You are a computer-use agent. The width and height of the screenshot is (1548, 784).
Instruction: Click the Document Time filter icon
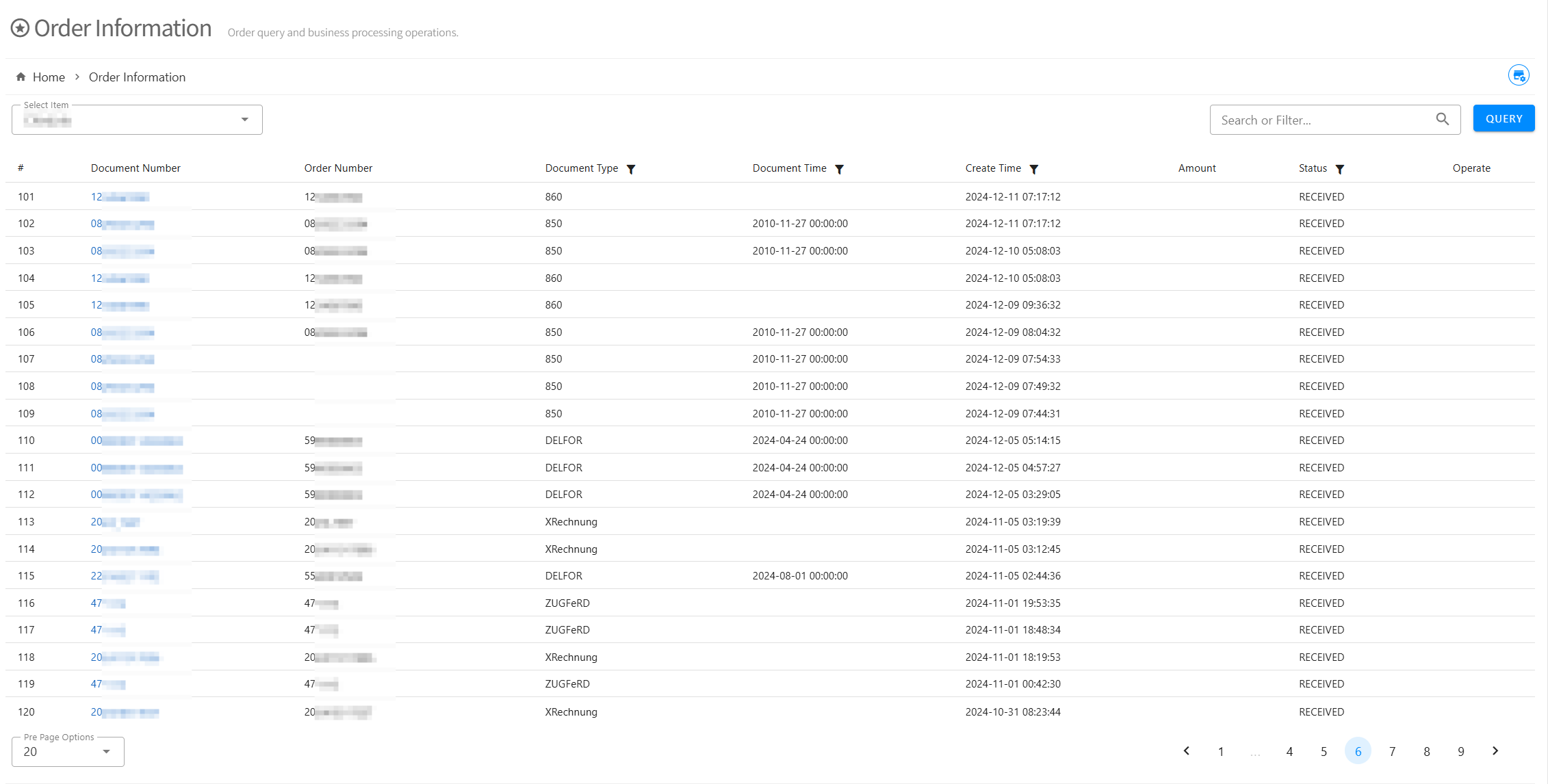(839, 169)
